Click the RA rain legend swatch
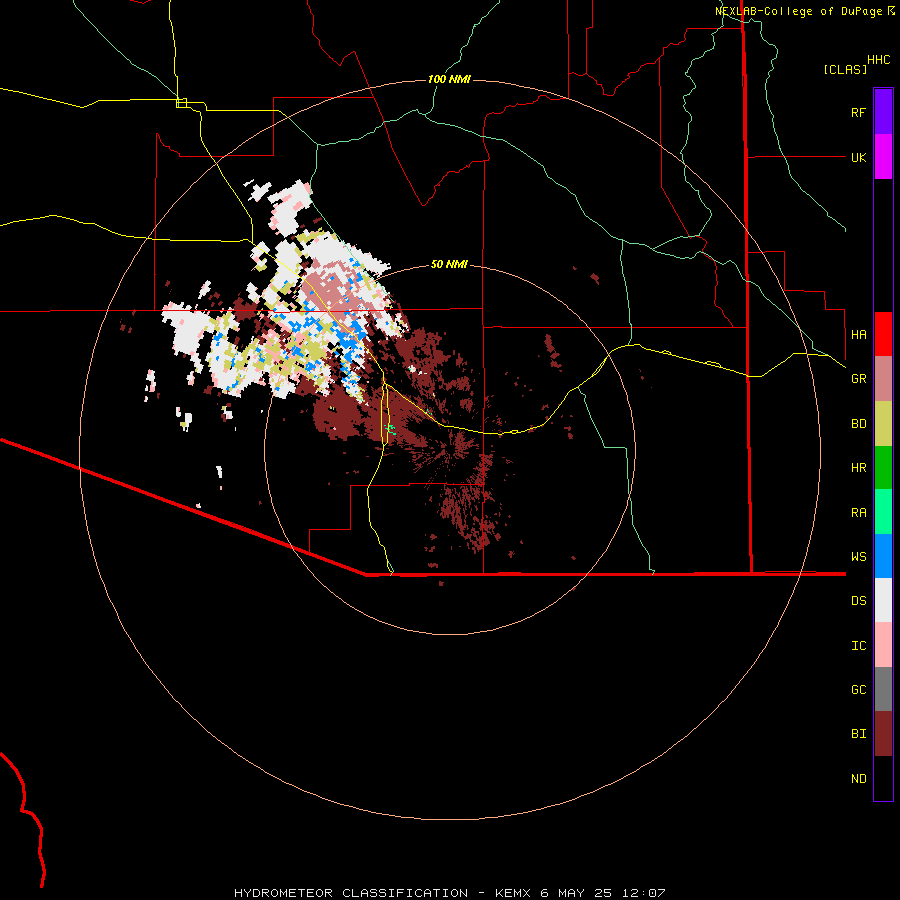This screenshot has width=900, height=900. [883, 512]
